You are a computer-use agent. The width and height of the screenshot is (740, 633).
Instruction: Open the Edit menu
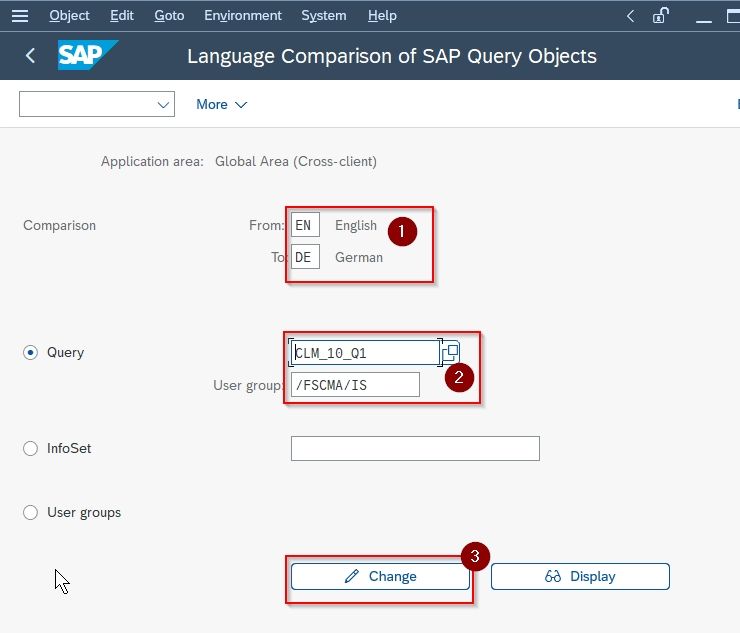(122, 16)
